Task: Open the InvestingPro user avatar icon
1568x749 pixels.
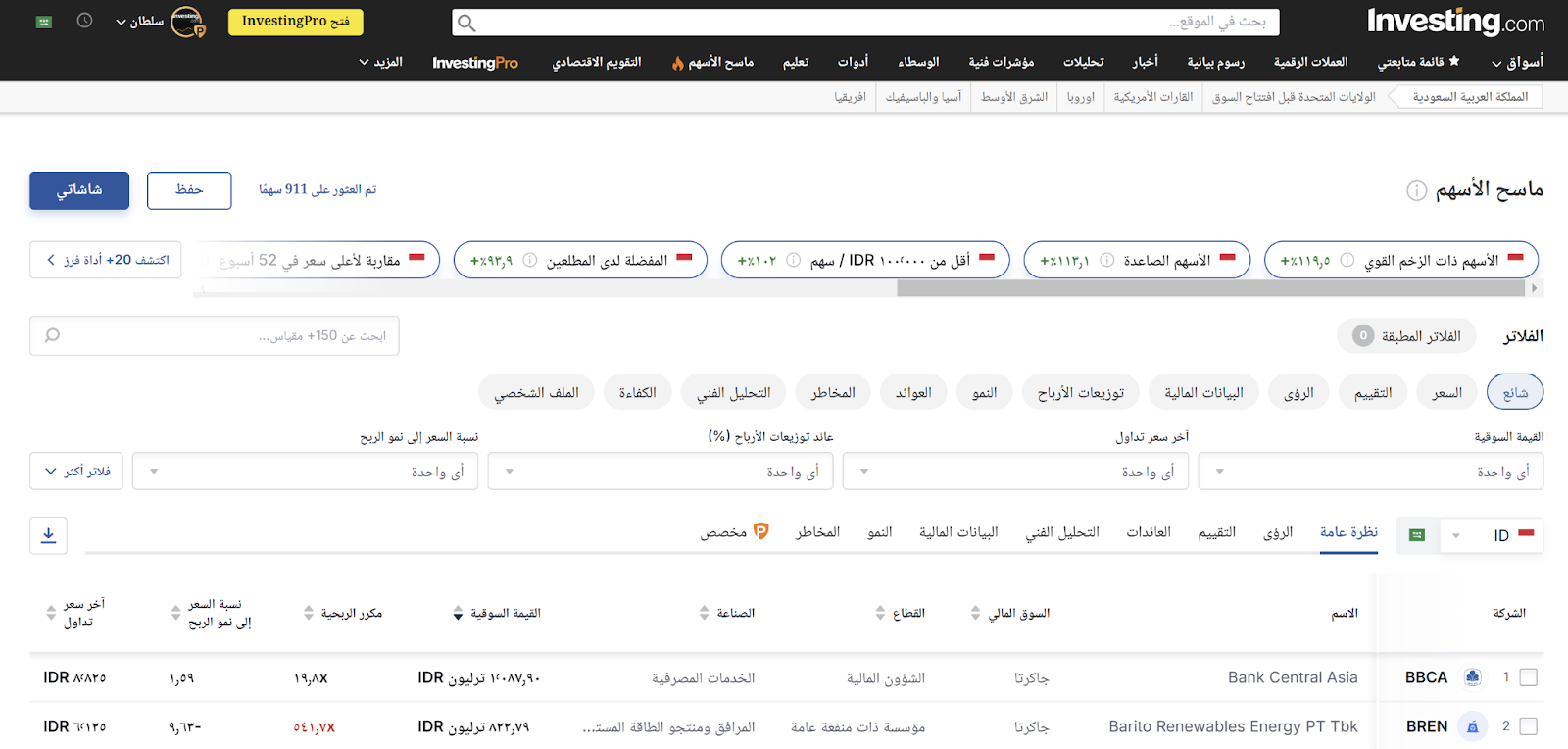Action: pyautogui.click(x=187, y=22)
